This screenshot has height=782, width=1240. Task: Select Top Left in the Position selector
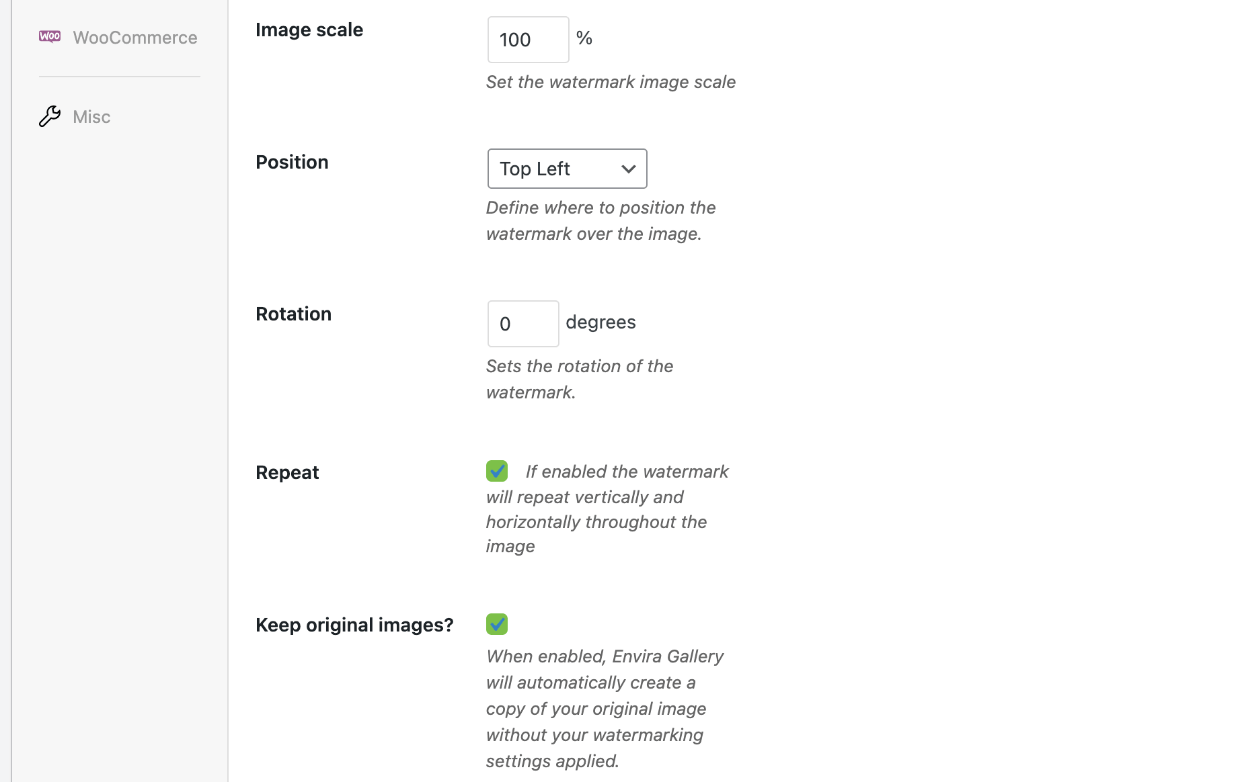coord(567,168)
